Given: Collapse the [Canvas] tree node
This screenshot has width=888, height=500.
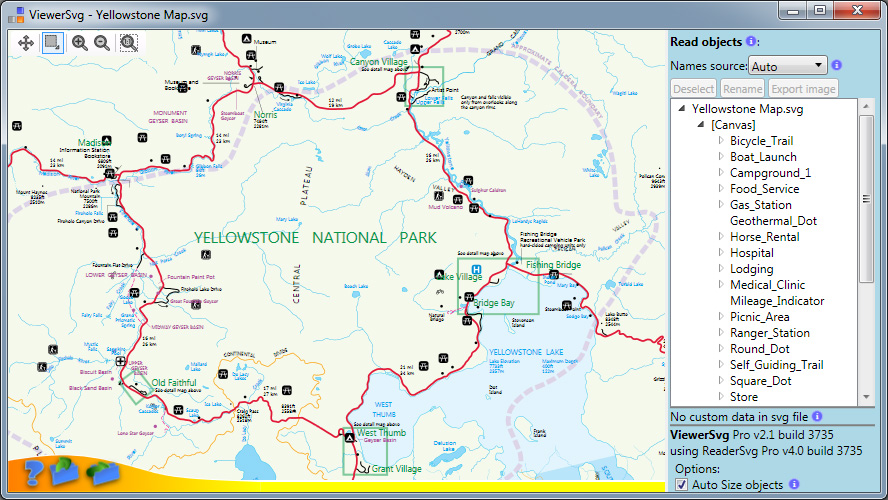Looking at the screenshot, I should pyautogui.click(x=701, y=124).
